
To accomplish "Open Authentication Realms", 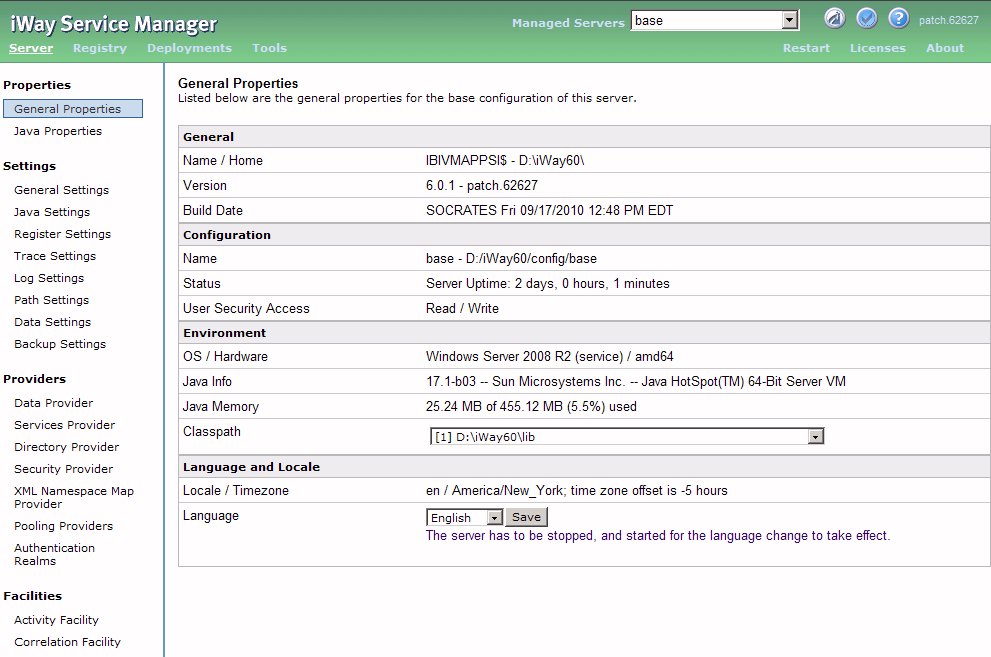I will pyautogui.click(x=54, y=555).
